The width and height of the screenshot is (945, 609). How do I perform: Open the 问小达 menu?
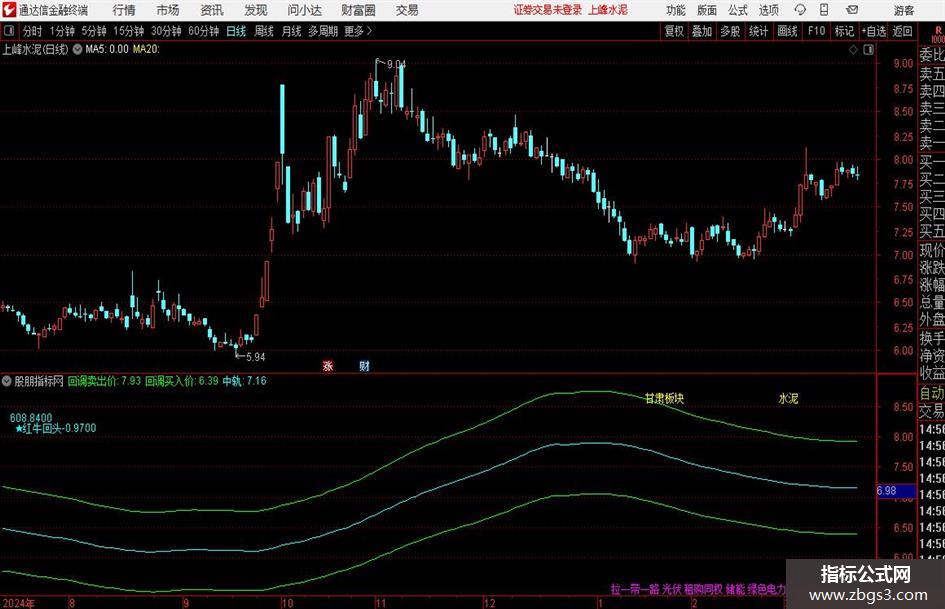pos(304,10)
